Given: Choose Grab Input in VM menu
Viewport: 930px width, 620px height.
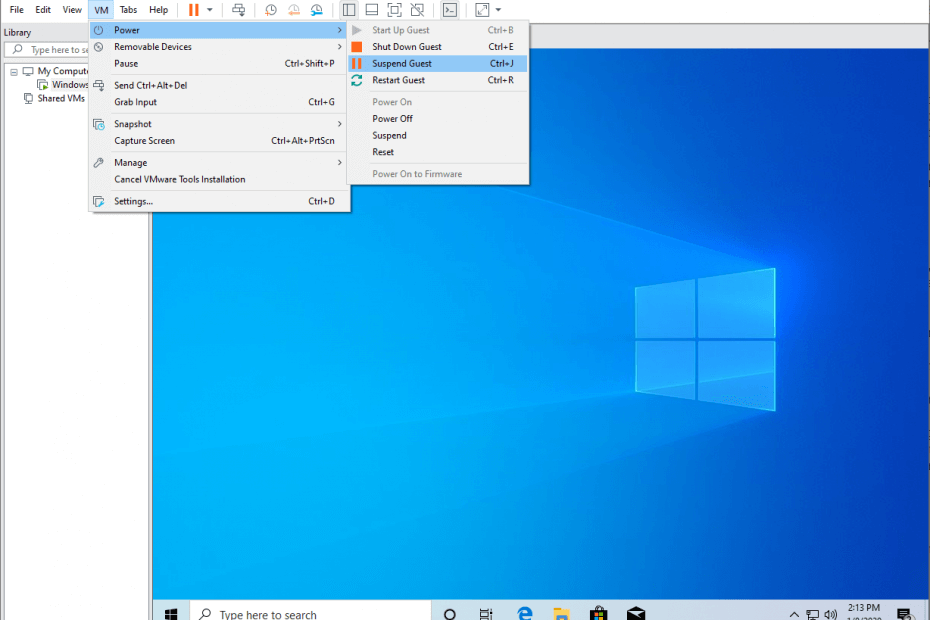Looking at the screenshot, I should 219,102.
